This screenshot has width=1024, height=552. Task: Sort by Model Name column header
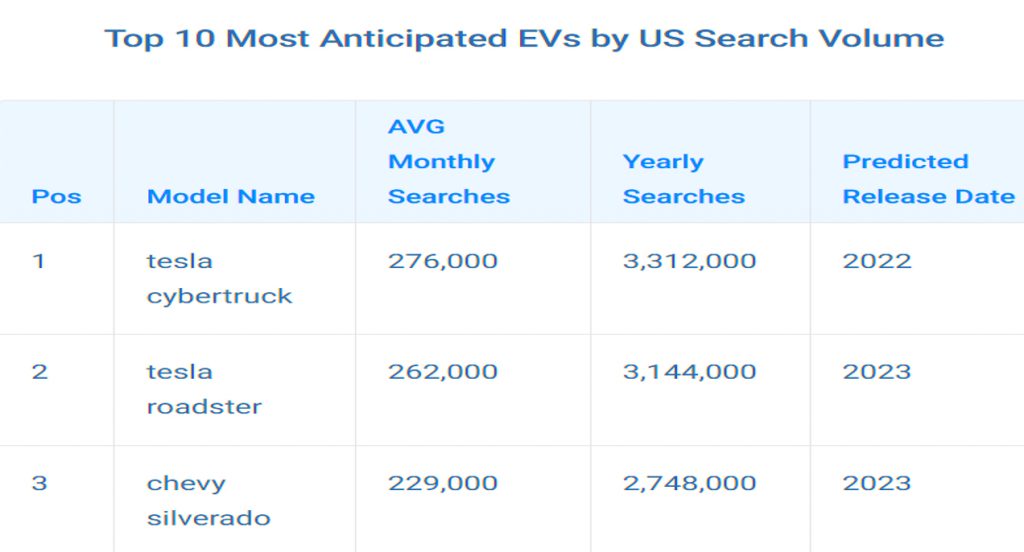point(231,196)
